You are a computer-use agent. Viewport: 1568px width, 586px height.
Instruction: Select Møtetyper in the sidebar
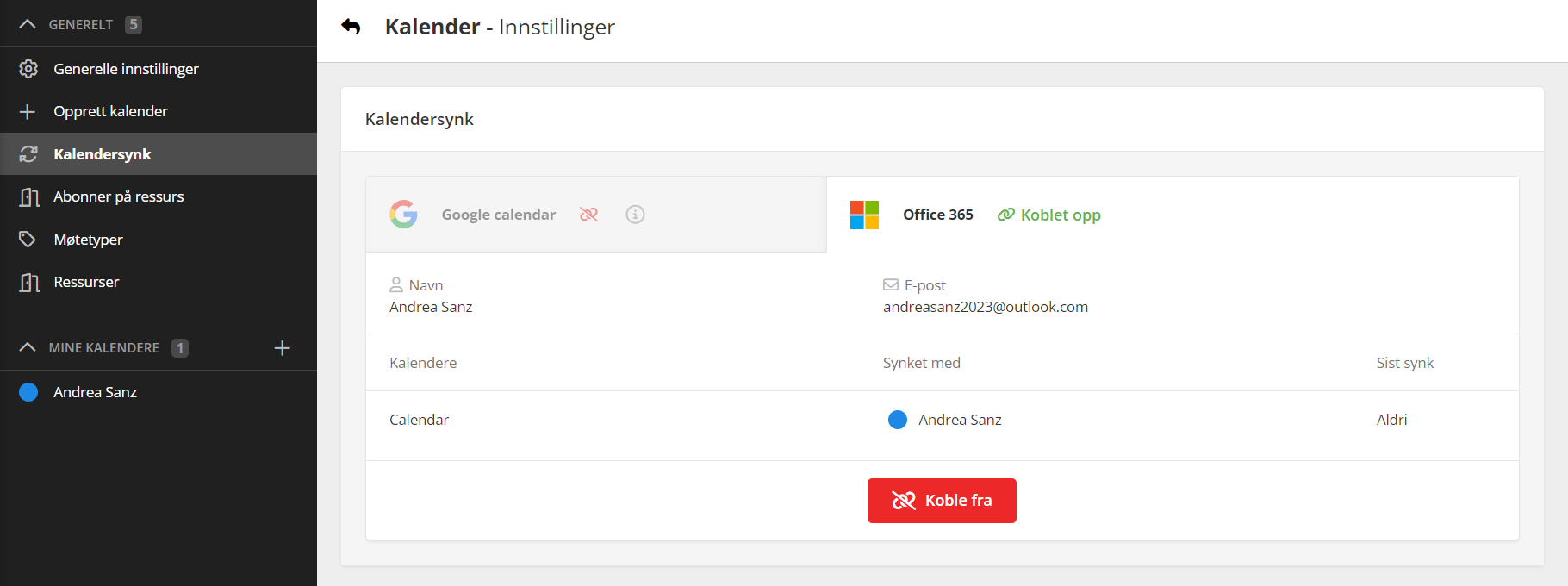click(x=88, y=240)
